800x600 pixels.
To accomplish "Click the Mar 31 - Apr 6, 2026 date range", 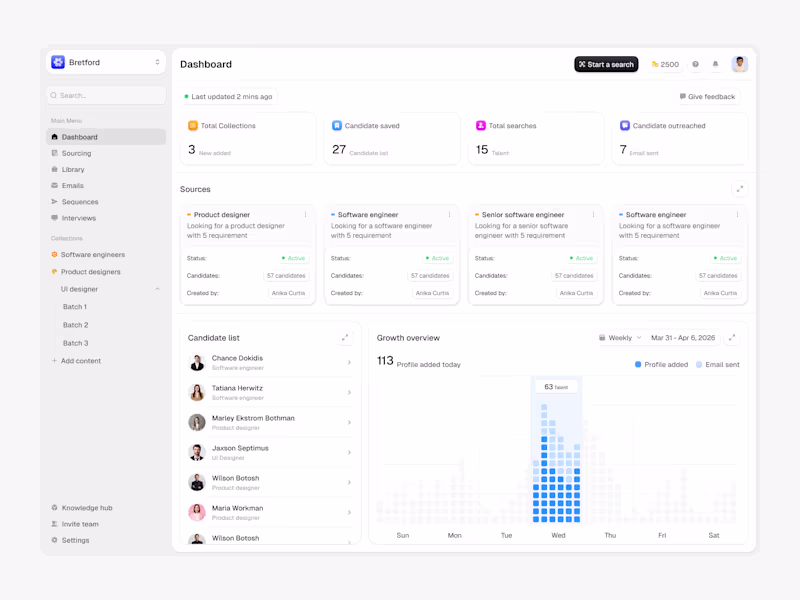I will 683,338.
